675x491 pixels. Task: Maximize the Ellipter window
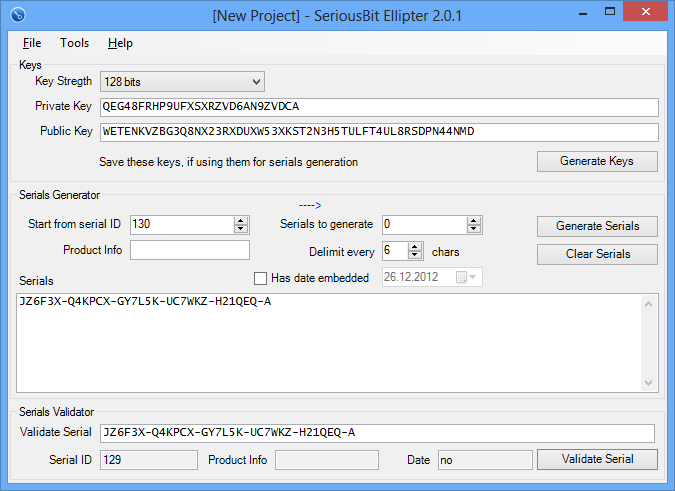(x=610, y=12)
